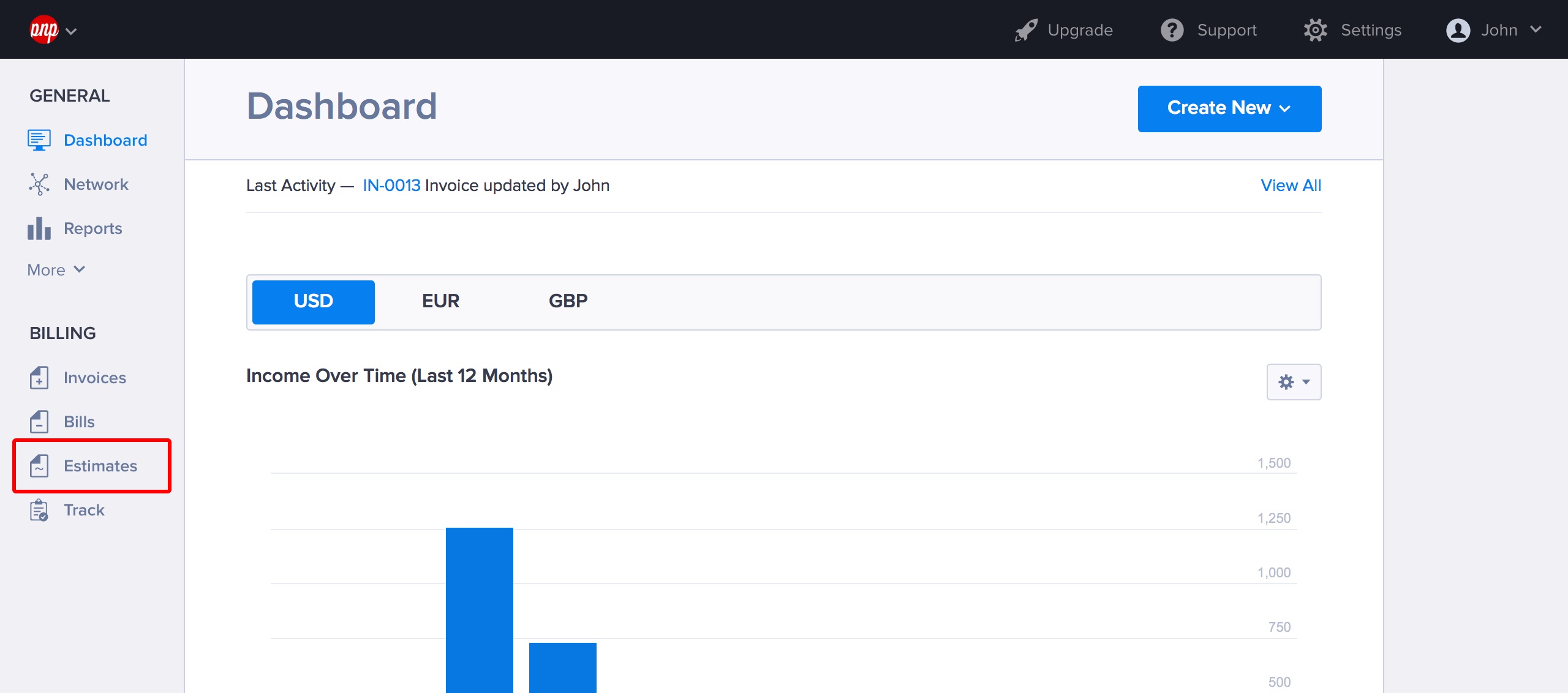Open the Create New dropdown

coord(1229,108)
